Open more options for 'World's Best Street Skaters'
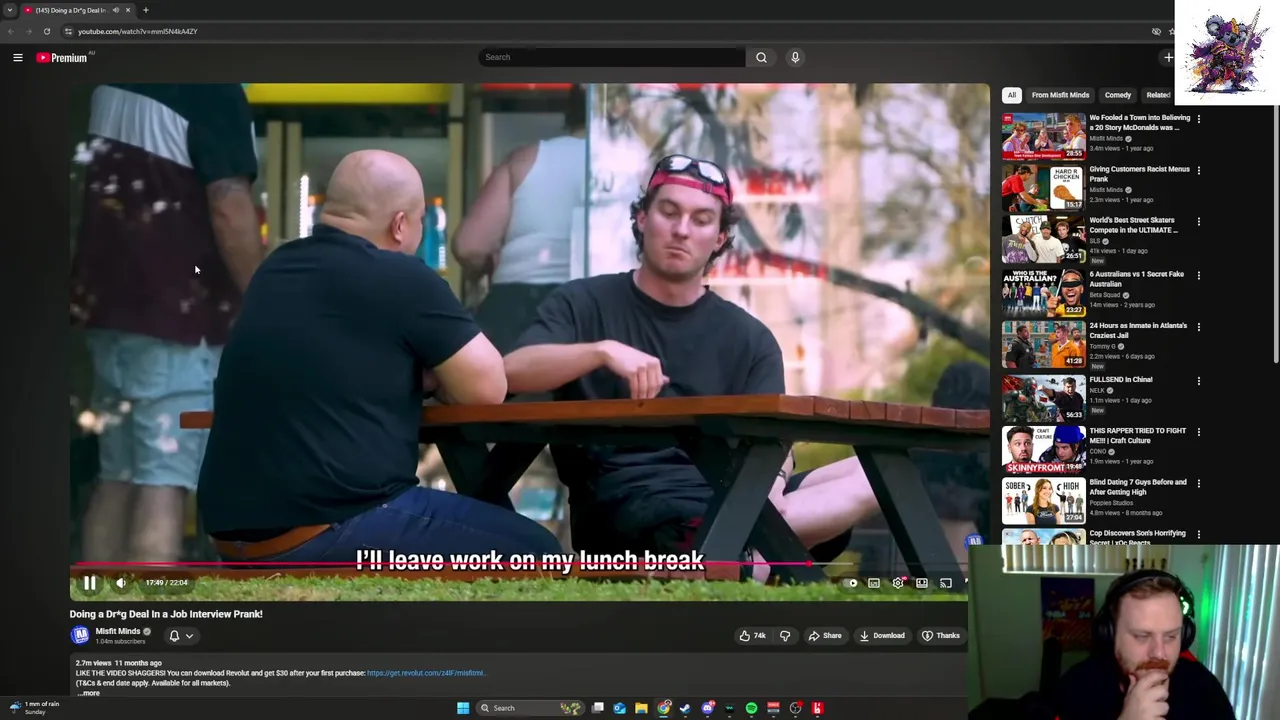This screenshot has width=1280, height=720. click(x=1198, y=221)
